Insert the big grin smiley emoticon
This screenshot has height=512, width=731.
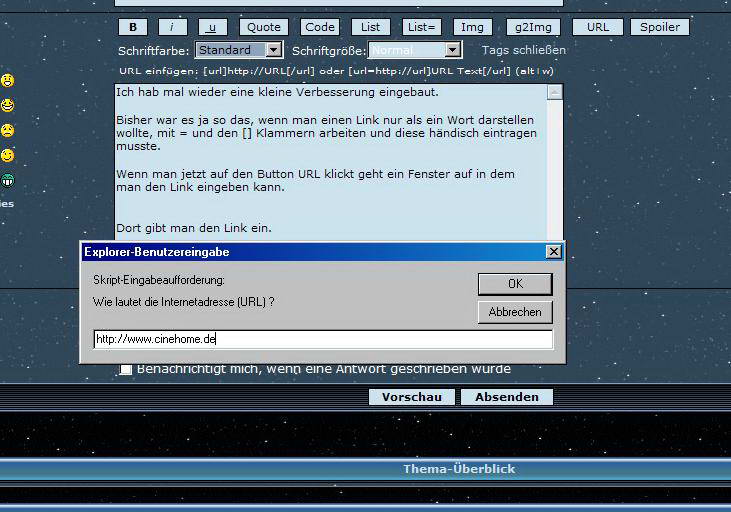click(7, 105)
